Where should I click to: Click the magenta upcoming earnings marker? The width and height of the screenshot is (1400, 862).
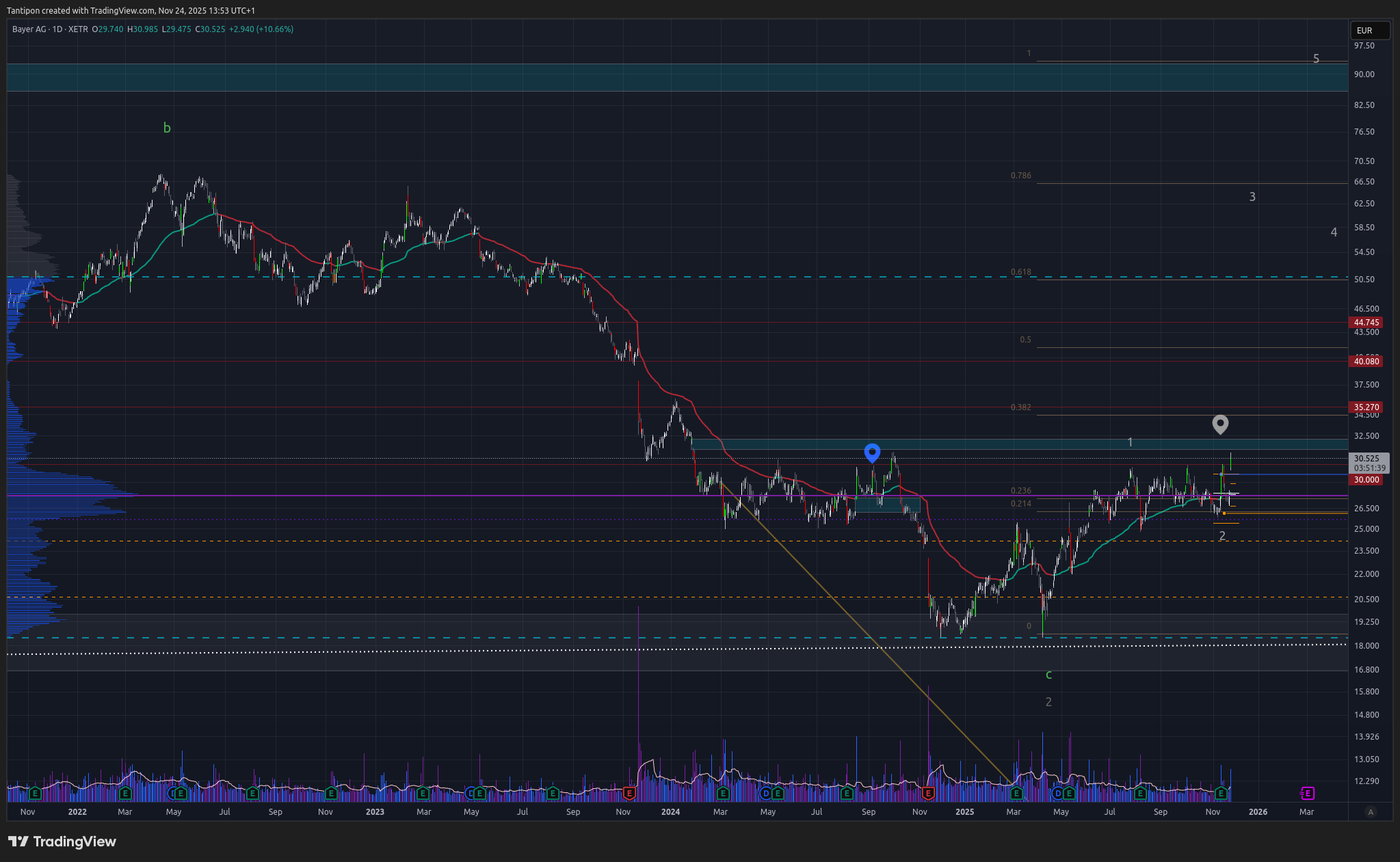tap(1307, 793)
